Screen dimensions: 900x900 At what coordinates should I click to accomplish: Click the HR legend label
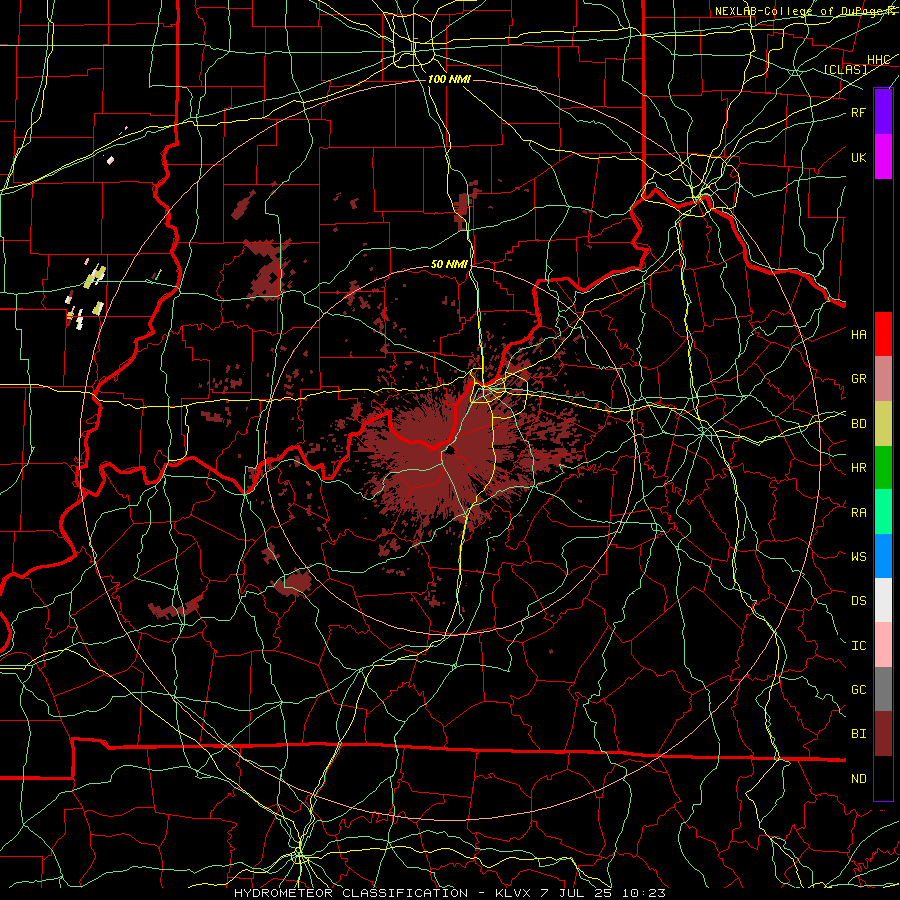click(858, 468)
